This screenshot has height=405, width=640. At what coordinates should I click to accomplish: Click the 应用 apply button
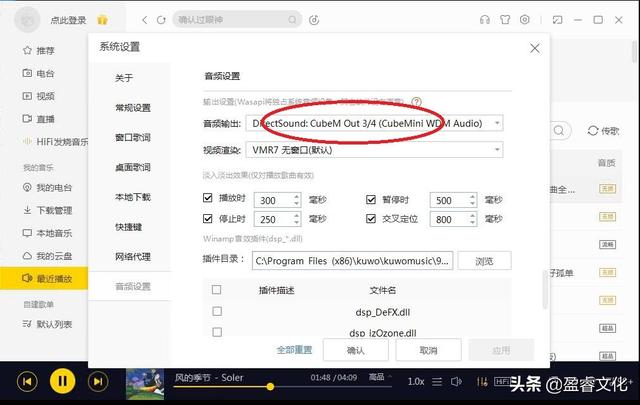(x=501, y=350)
